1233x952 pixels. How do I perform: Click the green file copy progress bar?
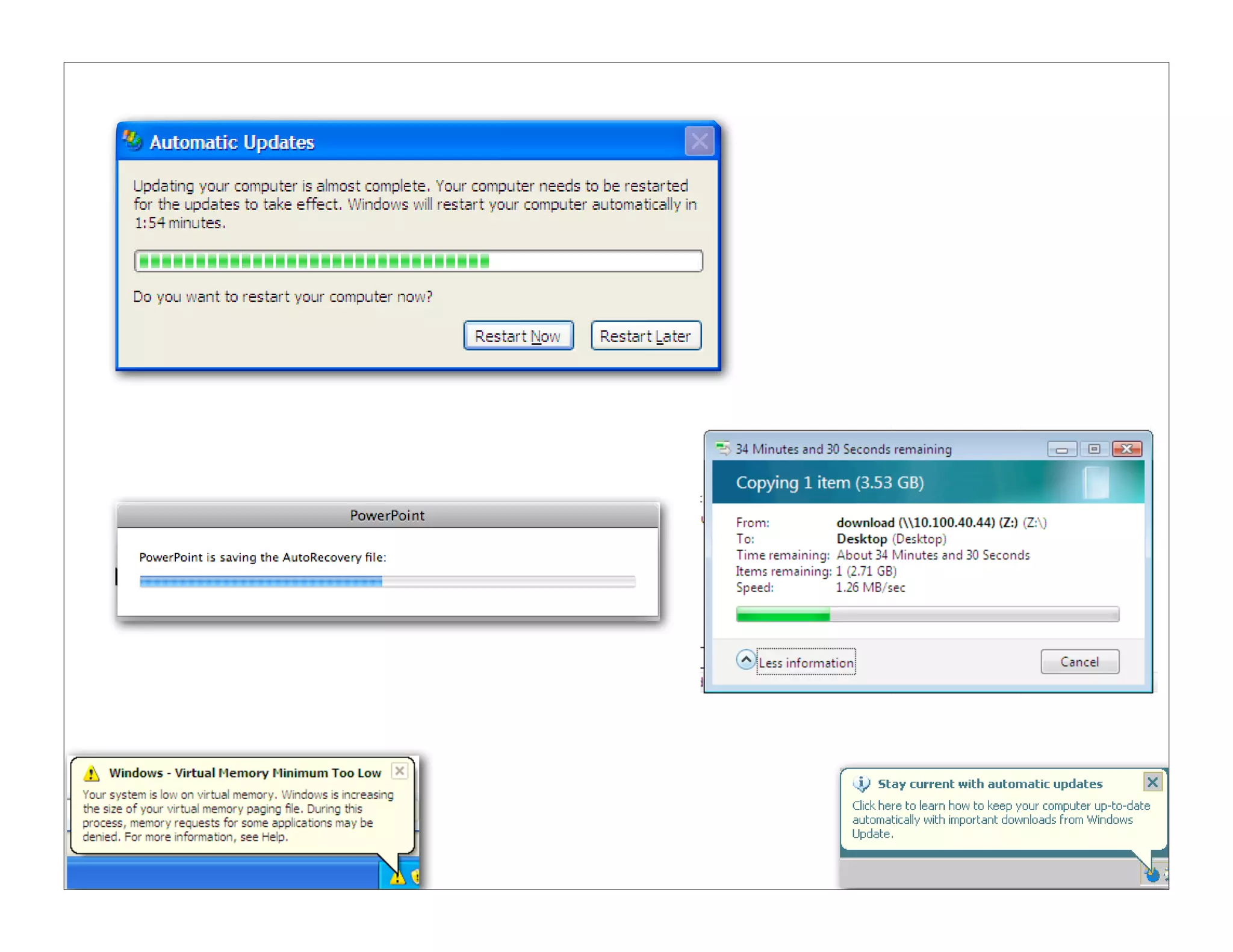pyautogui.click(x=927, y=614)
